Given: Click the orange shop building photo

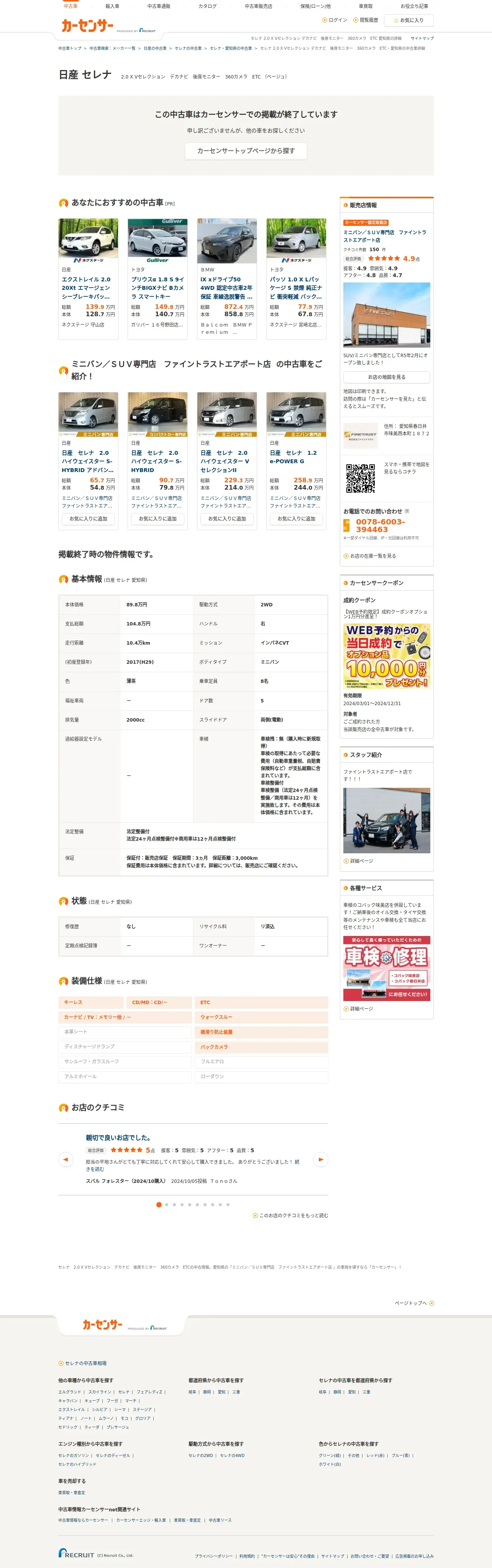Looking at the screenshot, I should [x=387, y=315].
